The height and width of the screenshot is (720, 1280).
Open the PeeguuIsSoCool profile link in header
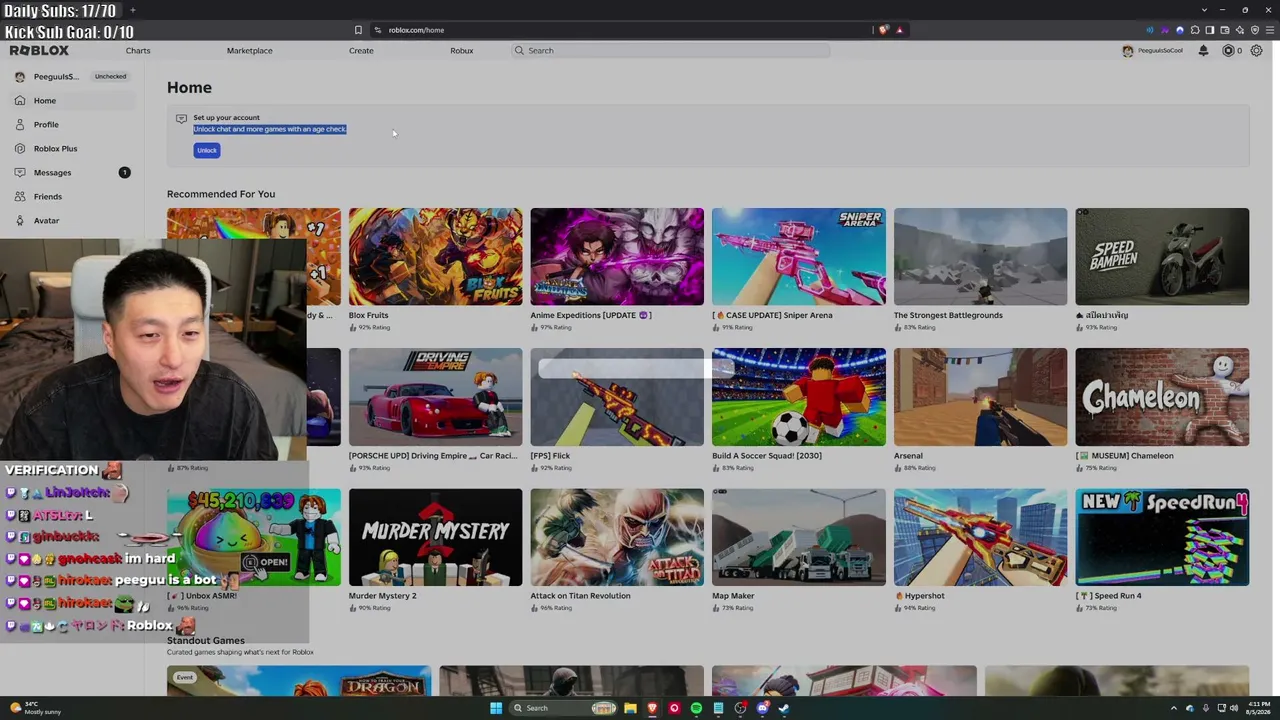coord(1161,50)
